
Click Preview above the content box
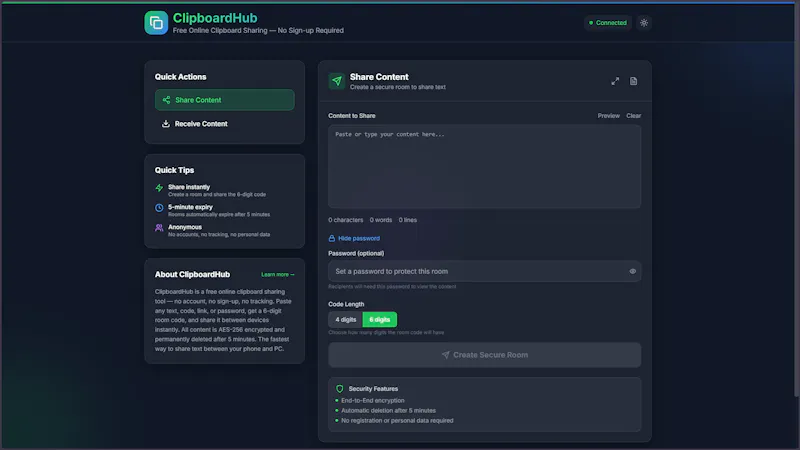609,116
